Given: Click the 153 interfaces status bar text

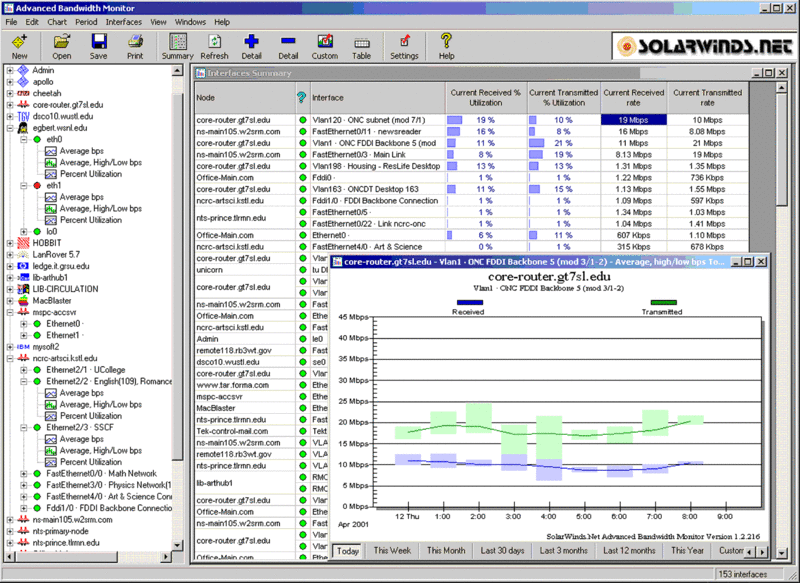Looking at the screenshot, I should coord(743,574).
